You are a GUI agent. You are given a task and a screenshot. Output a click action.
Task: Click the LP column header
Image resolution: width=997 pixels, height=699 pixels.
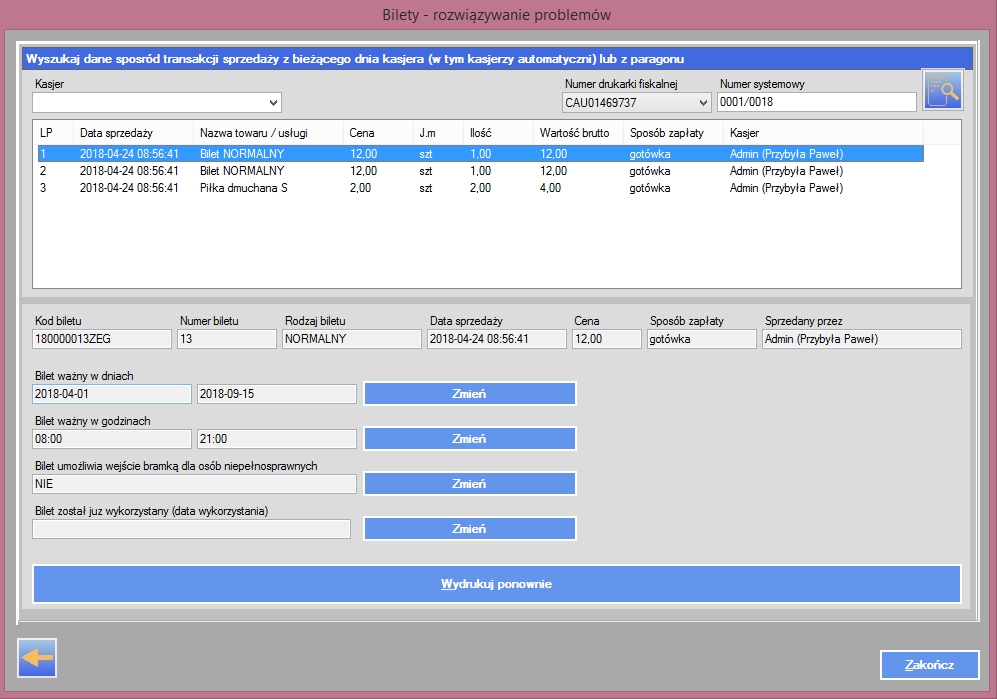click(54, 133)
